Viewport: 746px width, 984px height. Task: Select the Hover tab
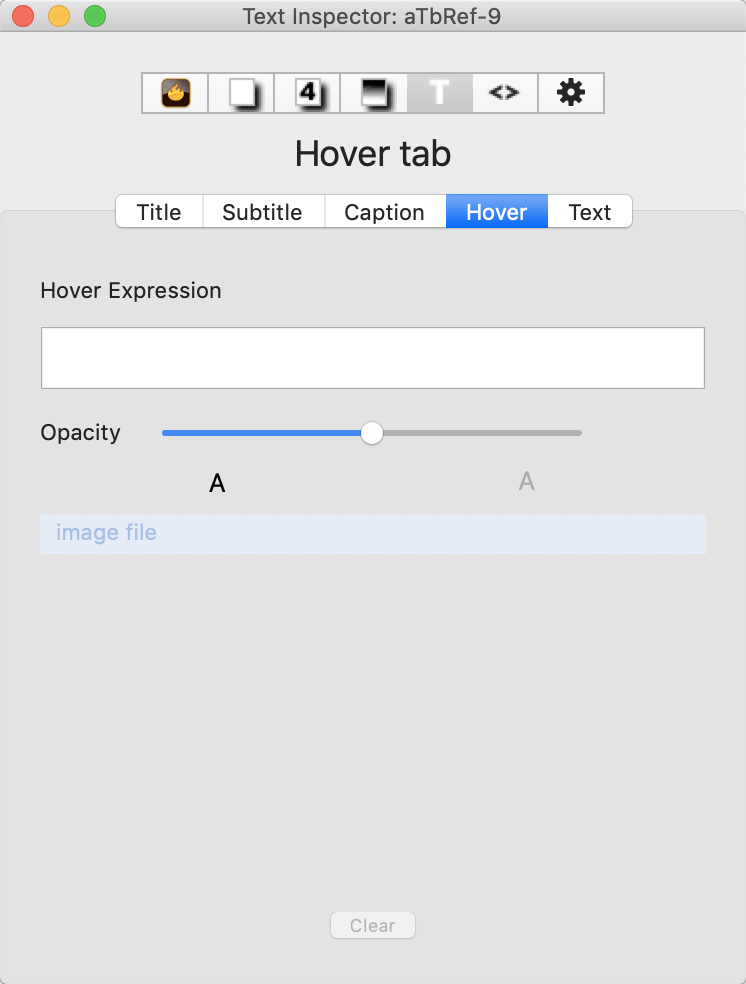pyautogui.click(x=496, y=212)
